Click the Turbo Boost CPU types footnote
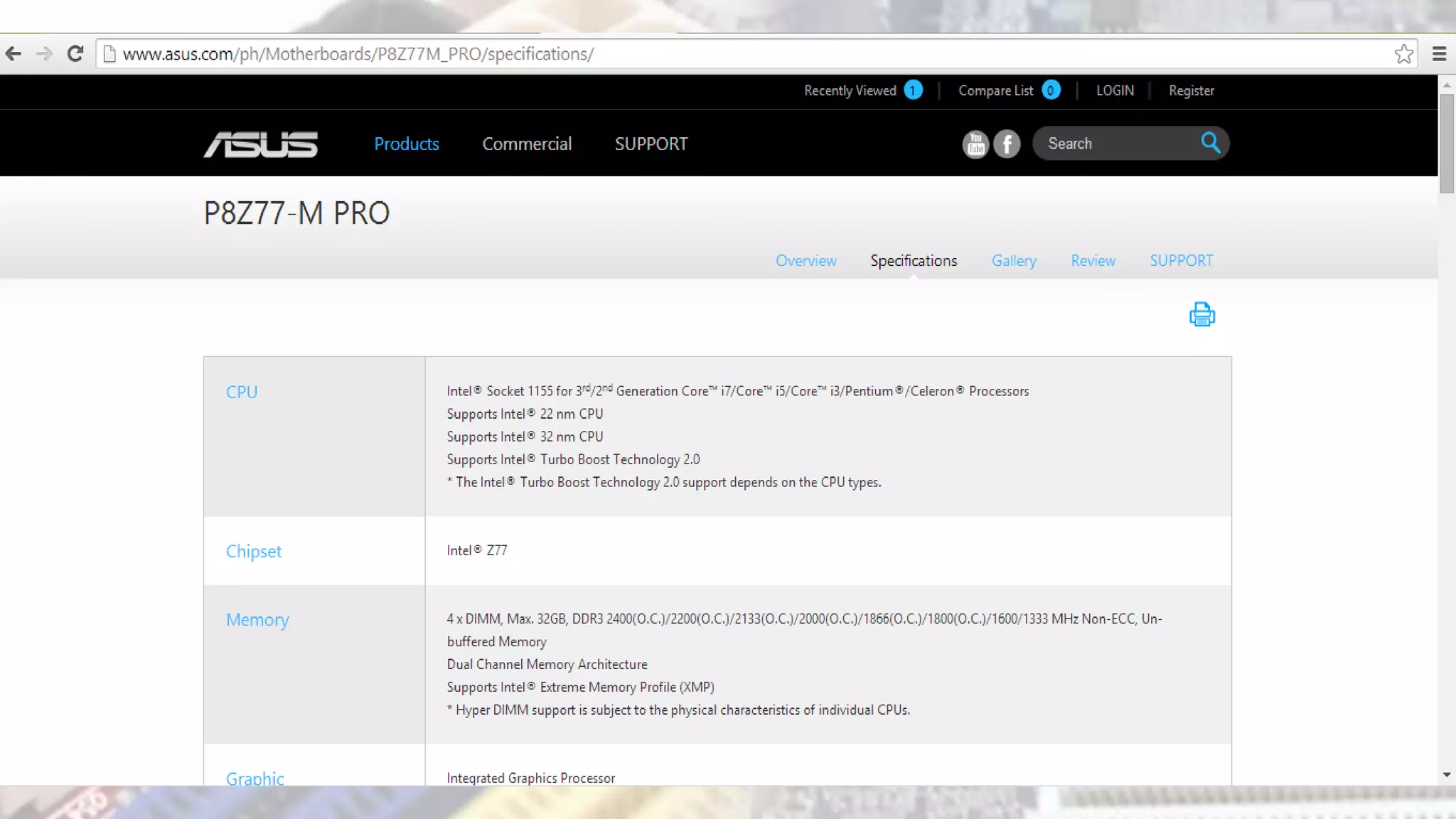Viewport: 1456px width, 819px height. 664,482
